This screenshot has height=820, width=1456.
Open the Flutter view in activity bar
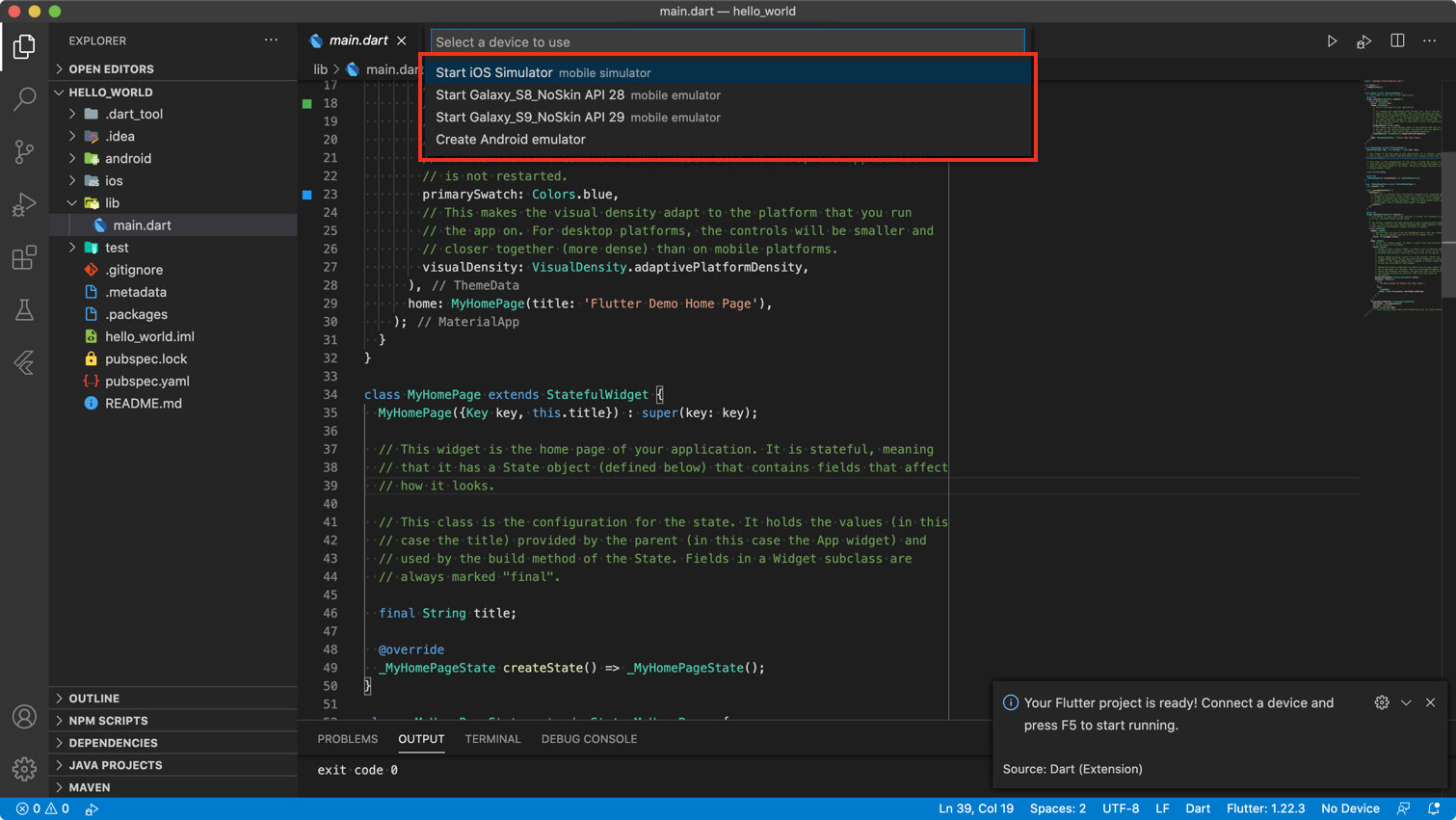[24, 362]
